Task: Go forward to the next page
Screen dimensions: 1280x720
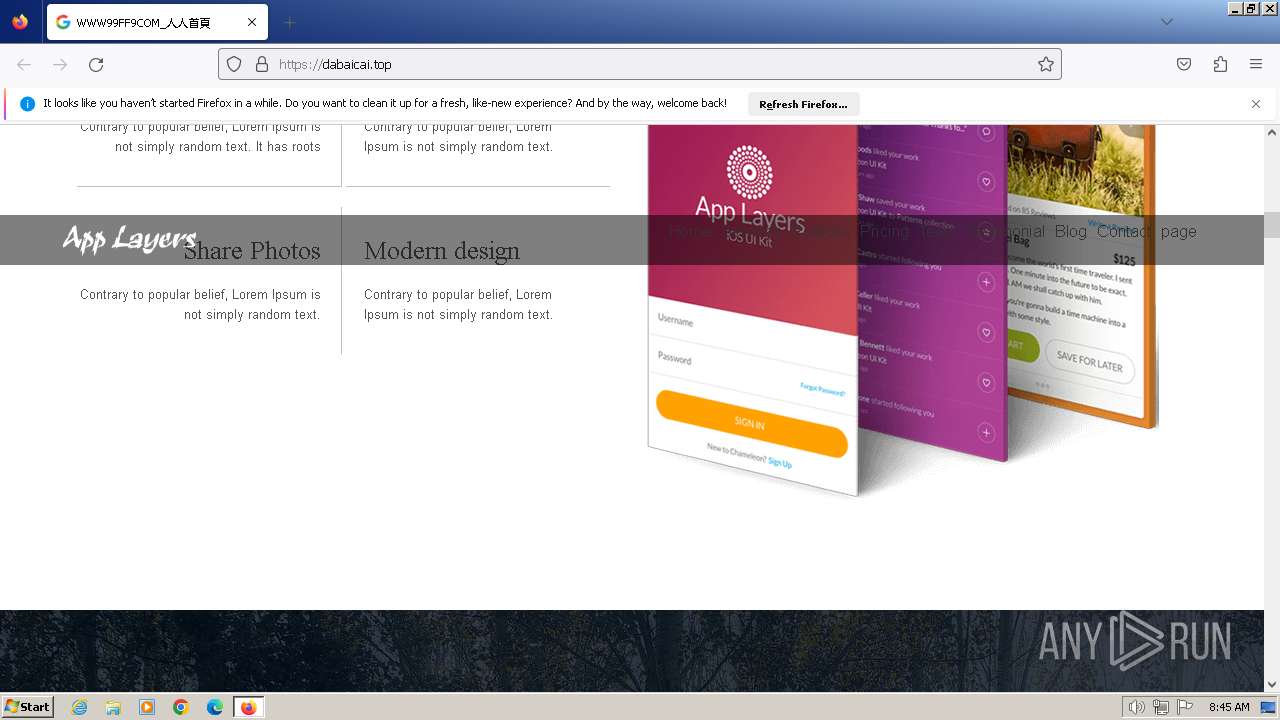Action: [x=60, y=64]
